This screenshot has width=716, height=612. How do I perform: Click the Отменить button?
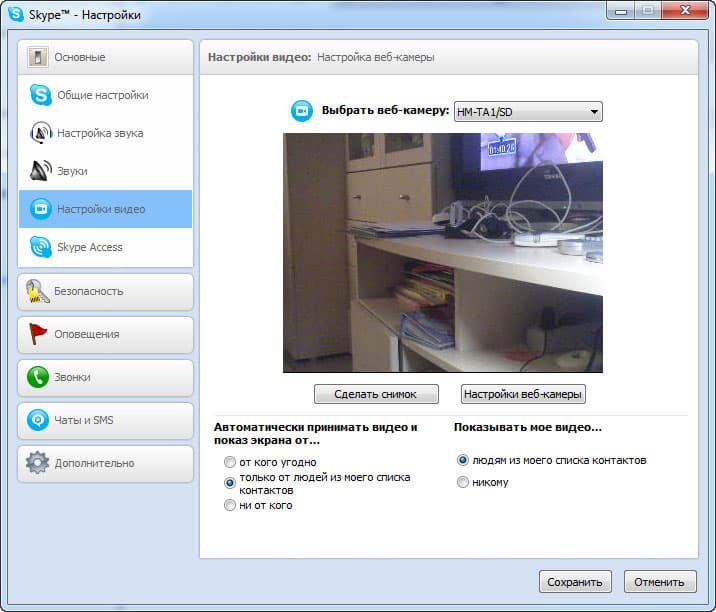tap(660, 582)
